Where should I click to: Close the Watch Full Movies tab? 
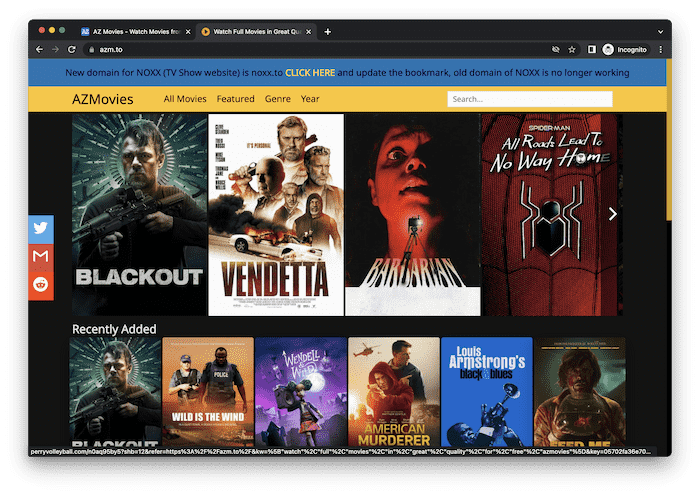coord(308,32)
